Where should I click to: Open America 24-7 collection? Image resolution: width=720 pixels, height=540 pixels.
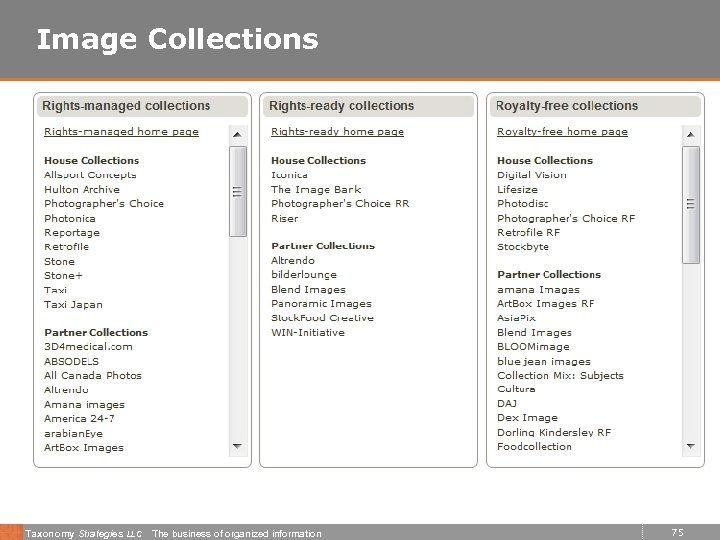tap(79, 419)
